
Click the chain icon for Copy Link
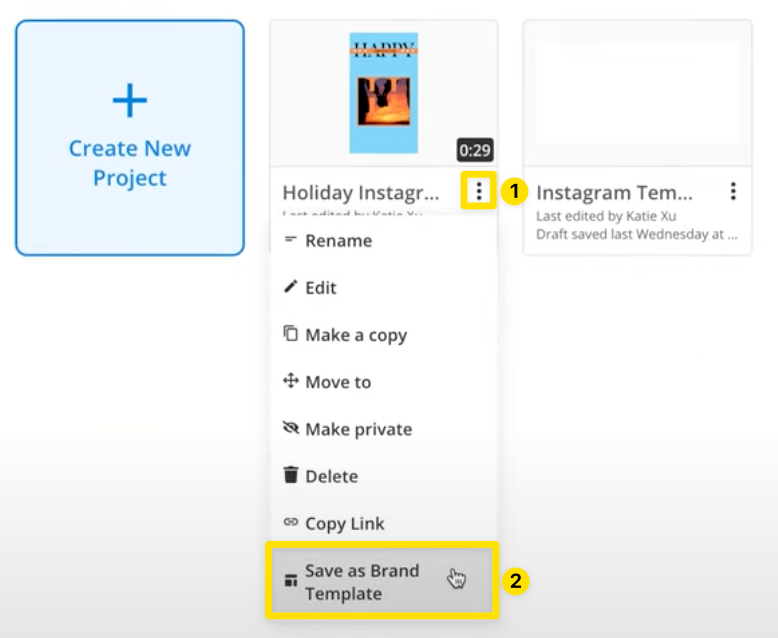coord(291,522)
